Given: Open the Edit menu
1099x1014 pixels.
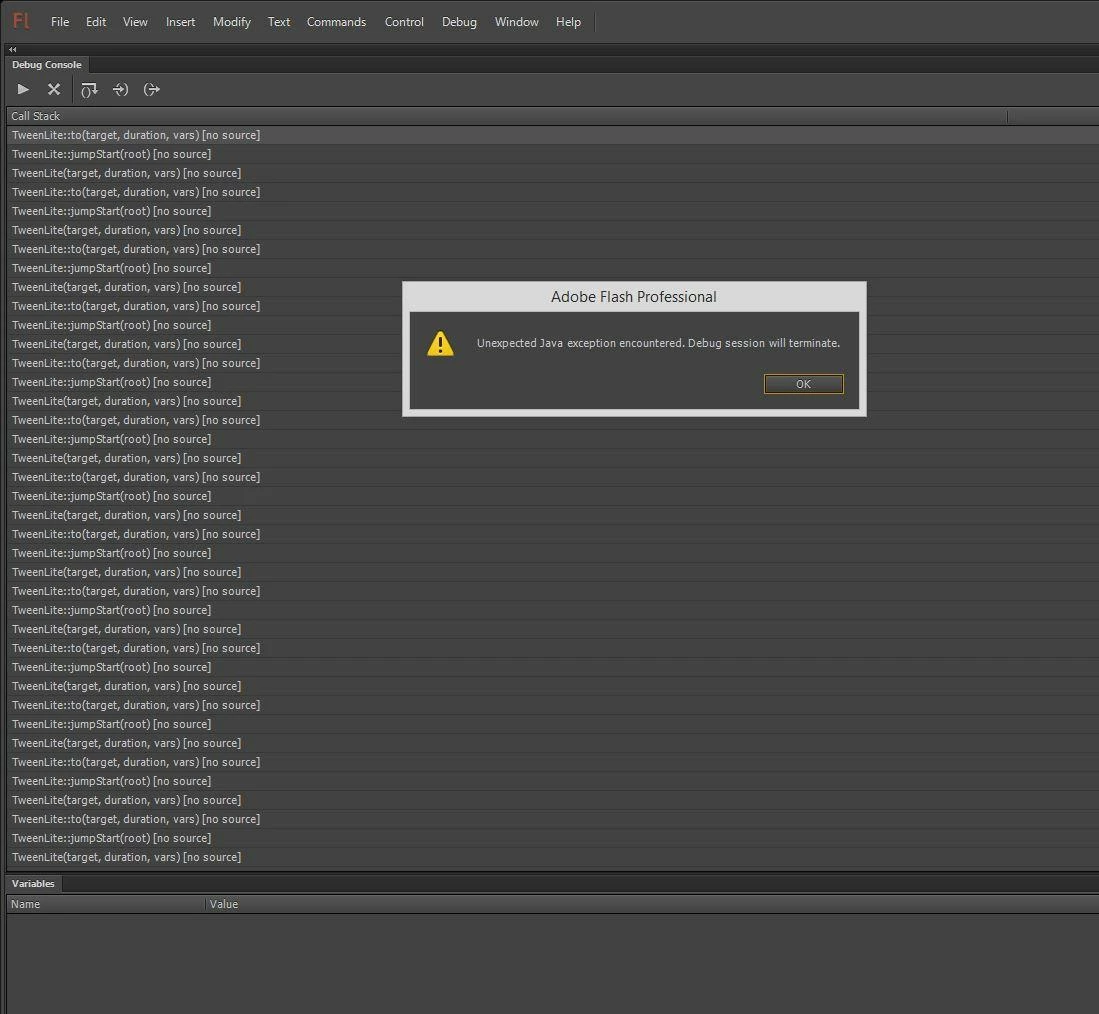Looking at the screenshot, I should [x=96, y=22].
